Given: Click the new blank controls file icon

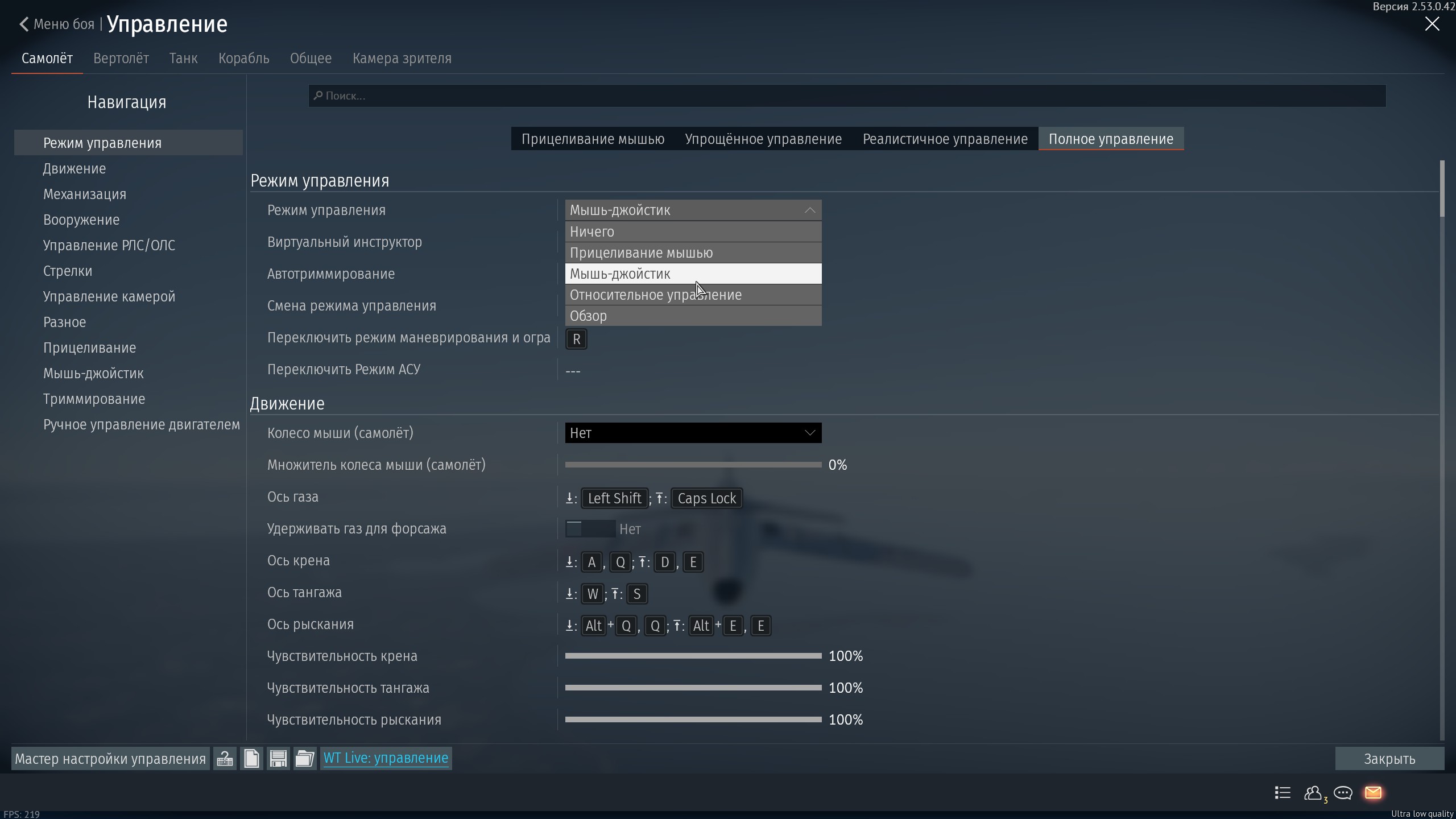Looking at the screenshot, I should coord(251,758).
